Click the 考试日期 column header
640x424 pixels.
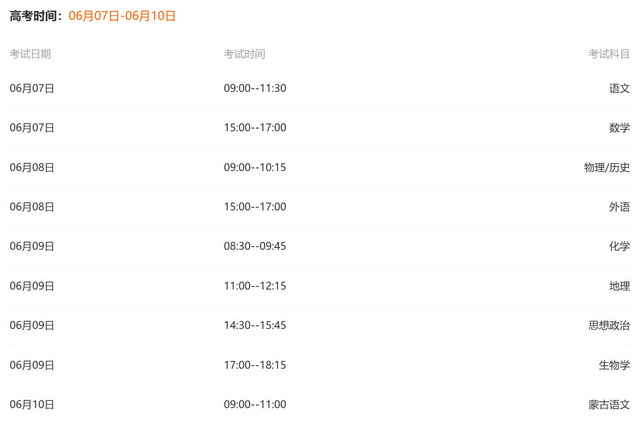click(x=30, y=54)
